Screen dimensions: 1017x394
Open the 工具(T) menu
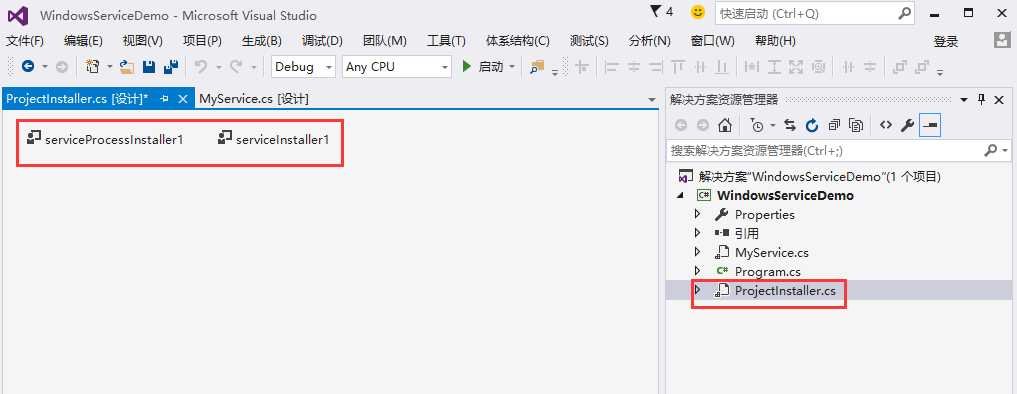click(x=446, y=41)
